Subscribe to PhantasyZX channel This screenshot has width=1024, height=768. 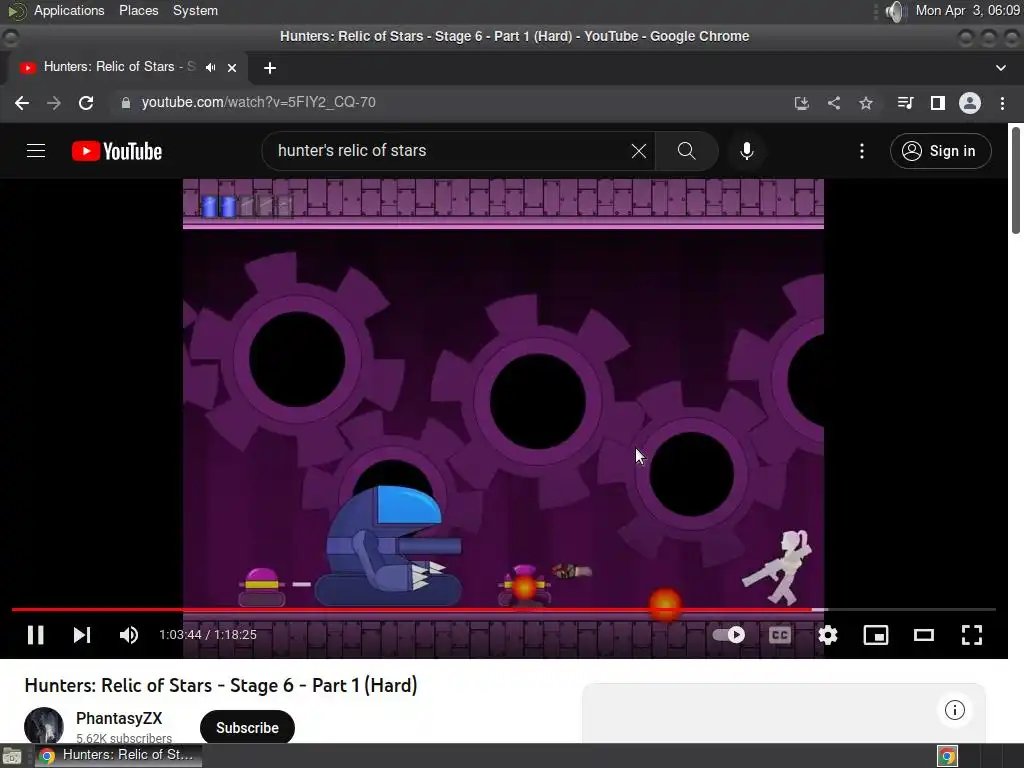pyautogui.click(x=248, y=728)
